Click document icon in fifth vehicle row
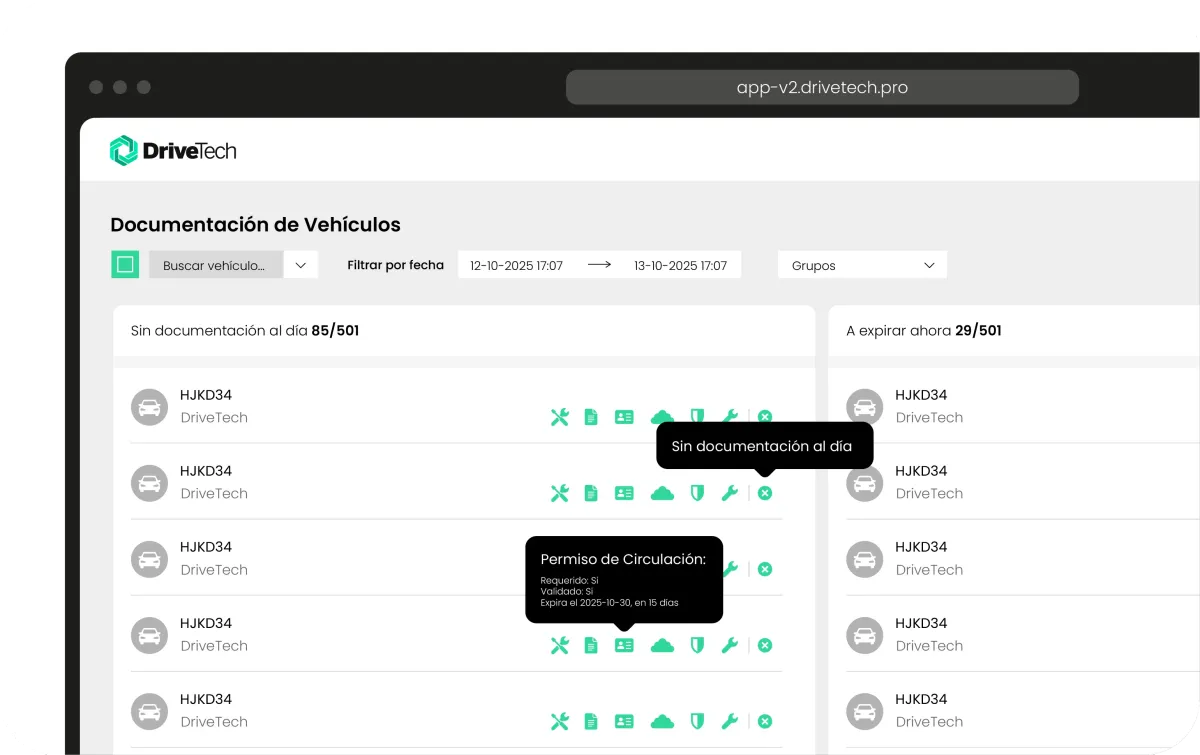 591,721
